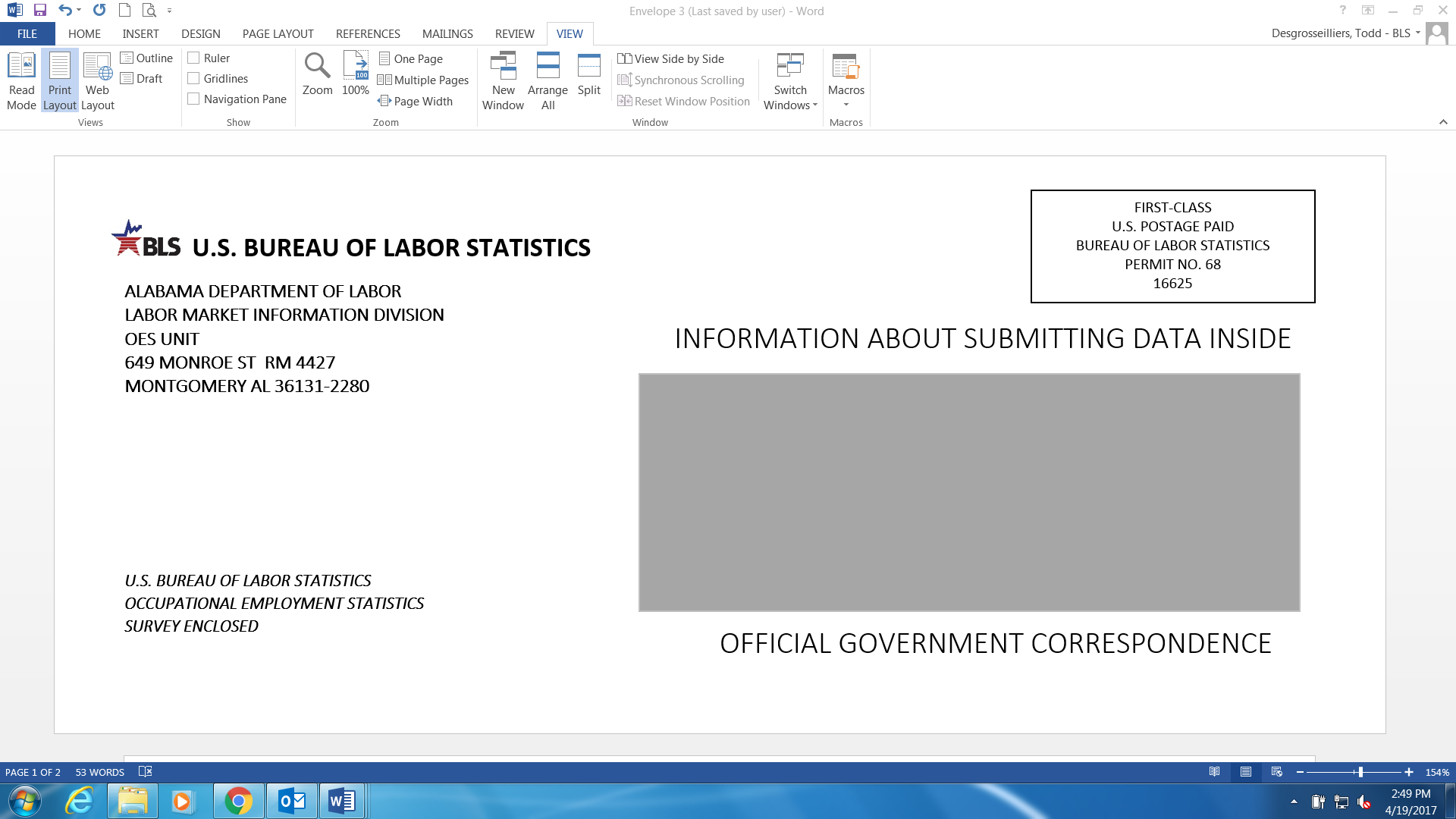This screenshot has height=819, width=1456.
Task: Toggle the Gridlines checkbox
Action: [x=194, y=79]
